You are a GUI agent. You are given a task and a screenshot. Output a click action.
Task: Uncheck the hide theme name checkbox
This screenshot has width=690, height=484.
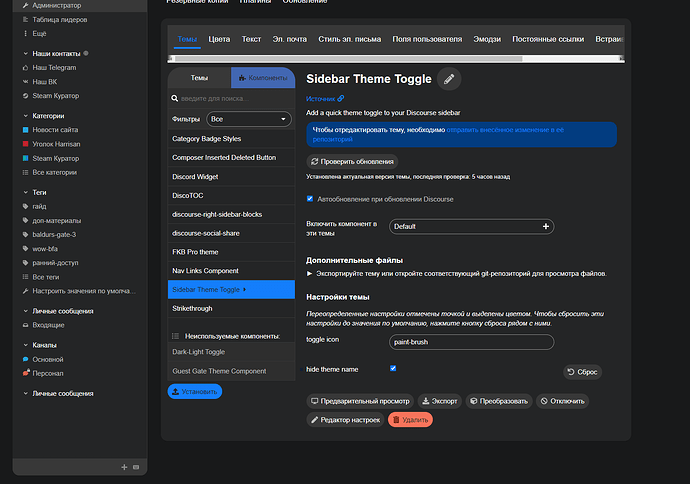tap(393, 368)
